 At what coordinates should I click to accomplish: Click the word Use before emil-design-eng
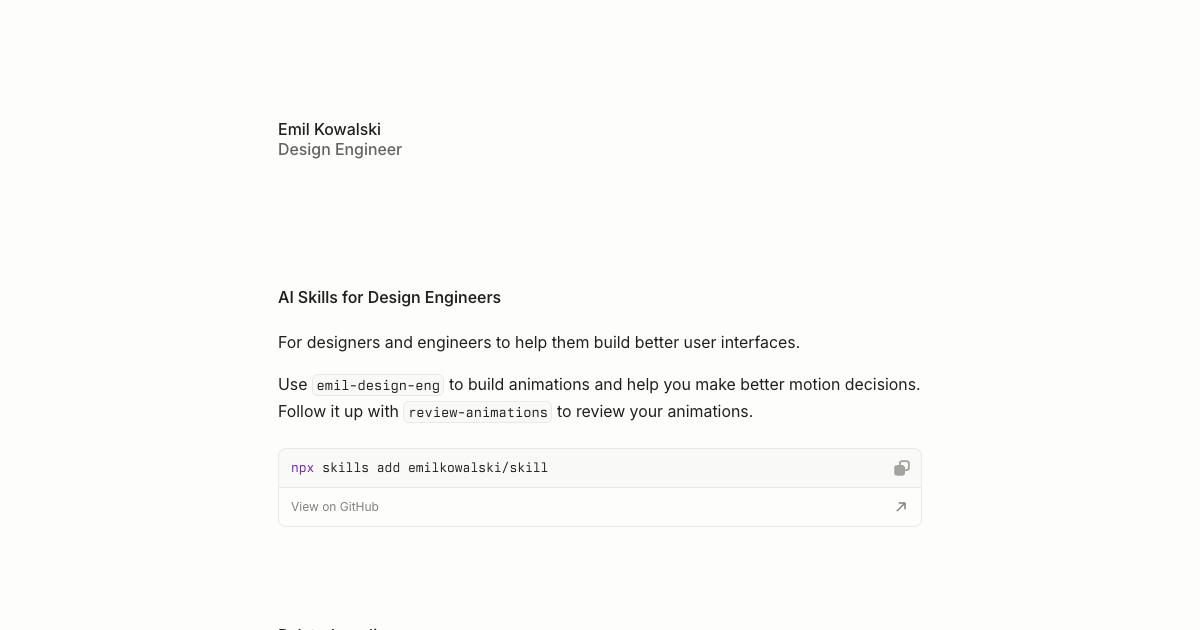tap(292, 384)
